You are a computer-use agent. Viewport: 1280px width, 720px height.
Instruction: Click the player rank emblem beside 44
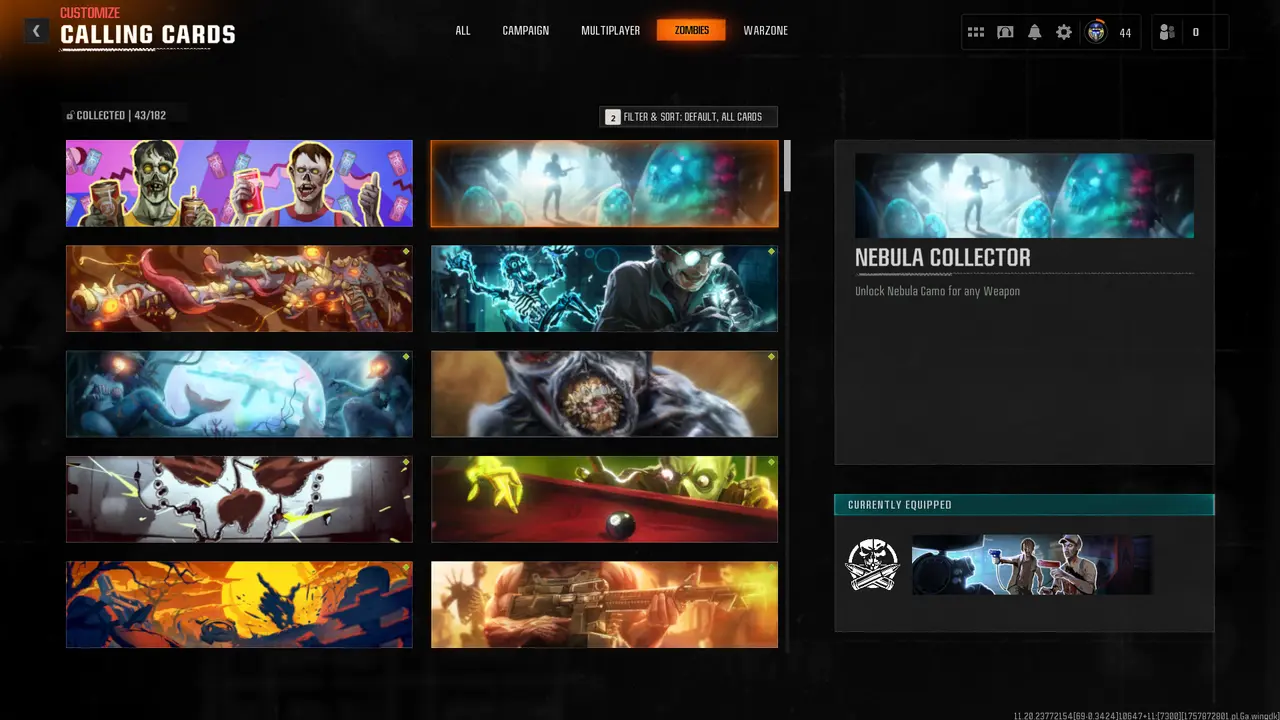pyautogui.click(x=1097, y=32)
